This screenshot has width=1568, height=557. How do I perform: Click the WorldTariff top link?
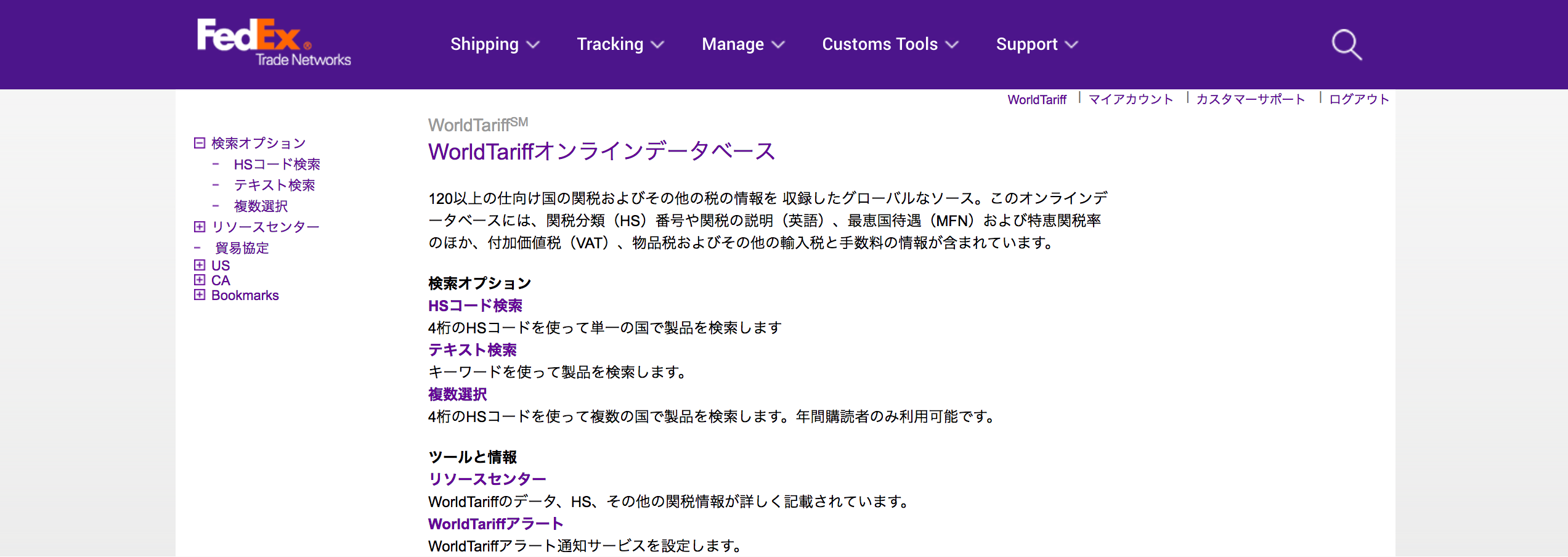point(1037,100)
